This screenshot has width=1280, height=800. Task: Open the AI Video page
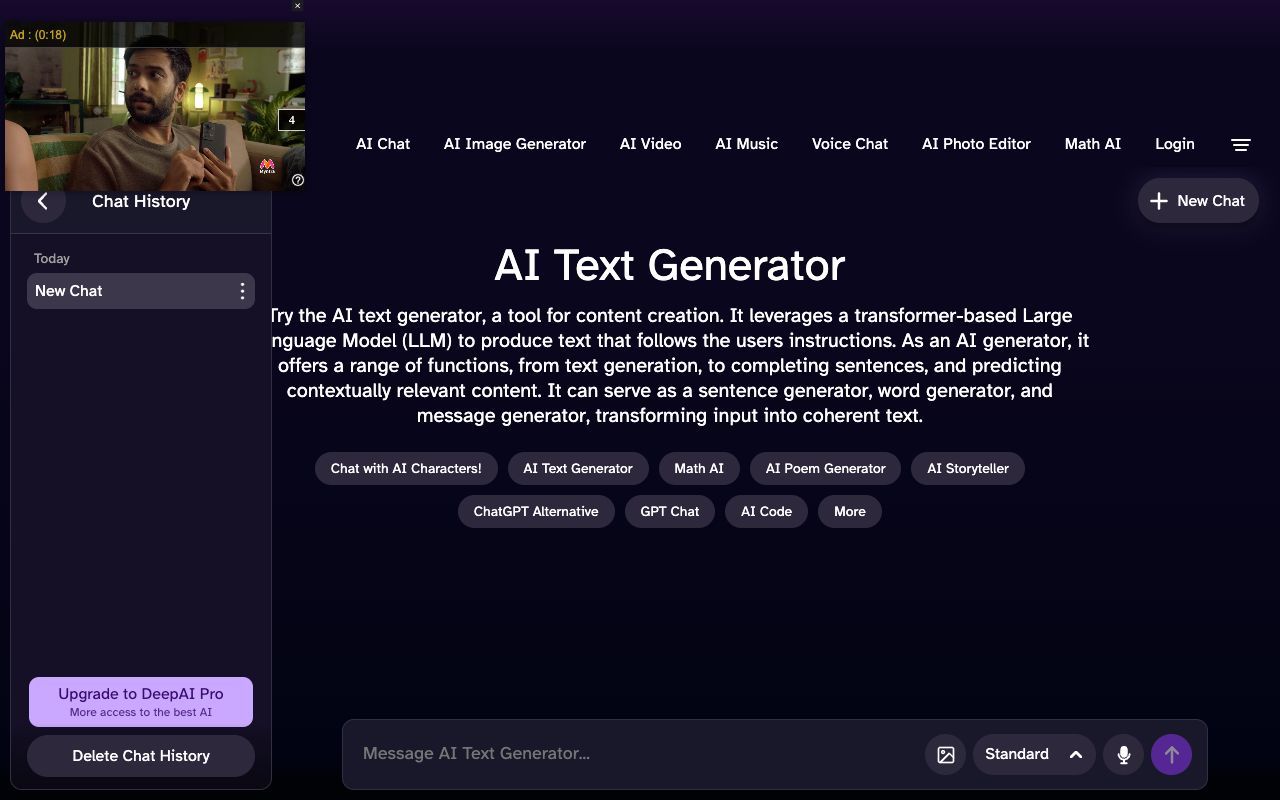point(651,144)
